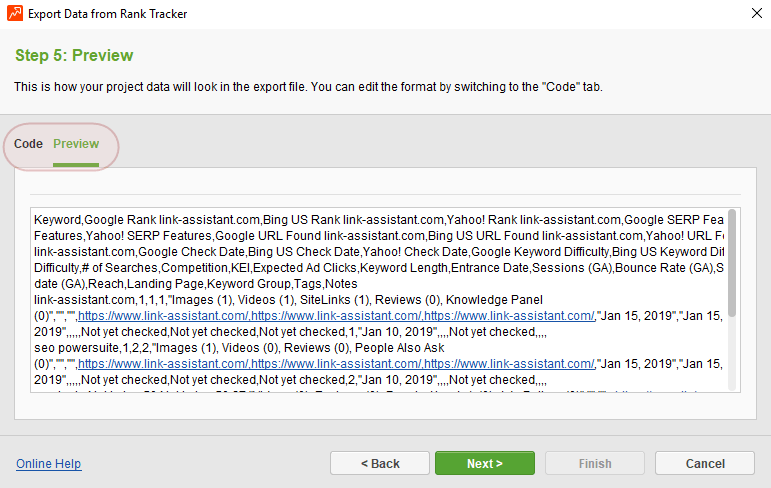Image resolution: width=771 pixels, height=488 pixels.
Task: Open second URL in the seo powersuite row
Action: [x=337, y=364]
